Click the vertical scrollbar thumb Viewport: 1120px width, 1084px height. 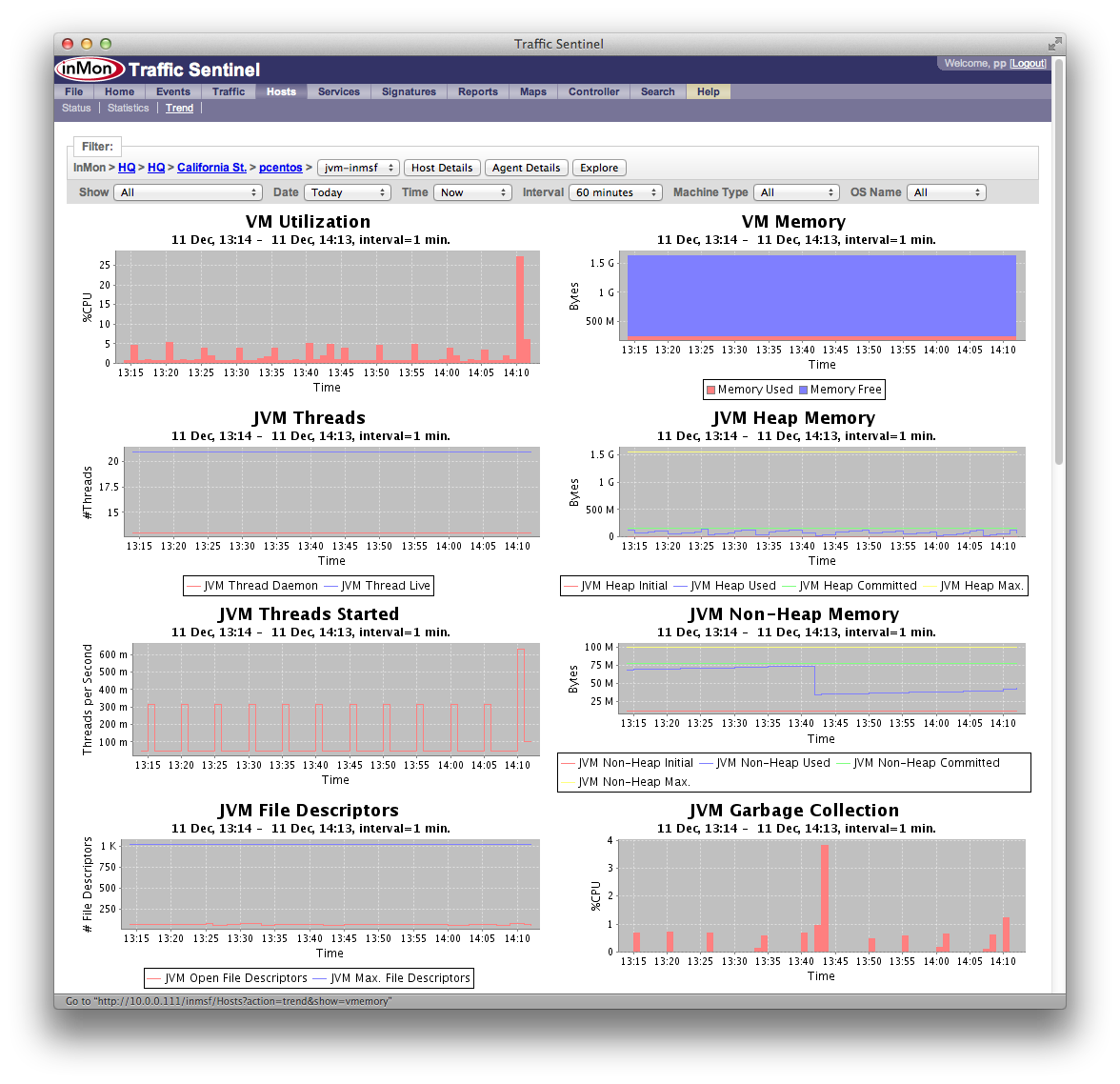1059,261
